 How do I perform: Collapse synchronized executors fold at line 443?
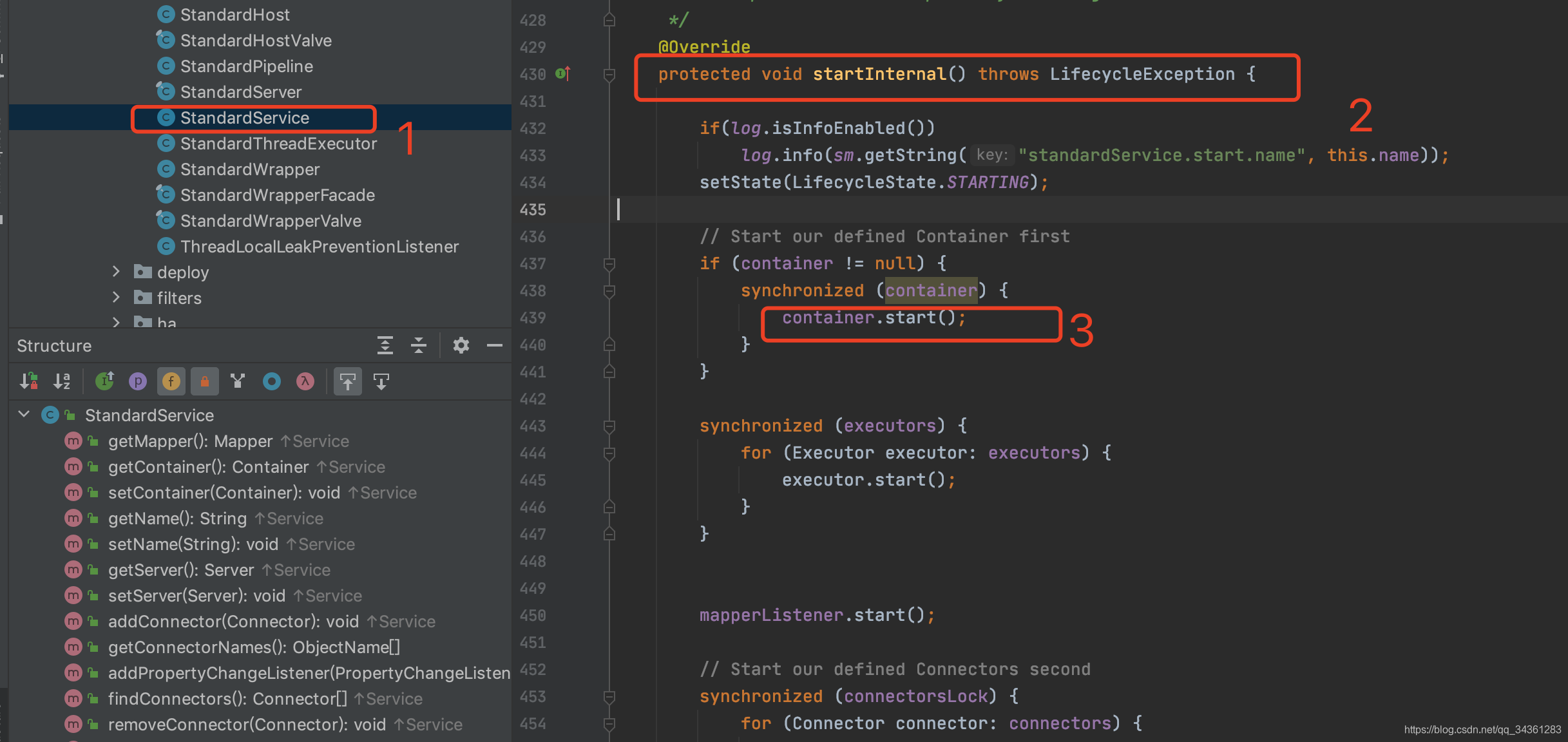click(609, 426)
